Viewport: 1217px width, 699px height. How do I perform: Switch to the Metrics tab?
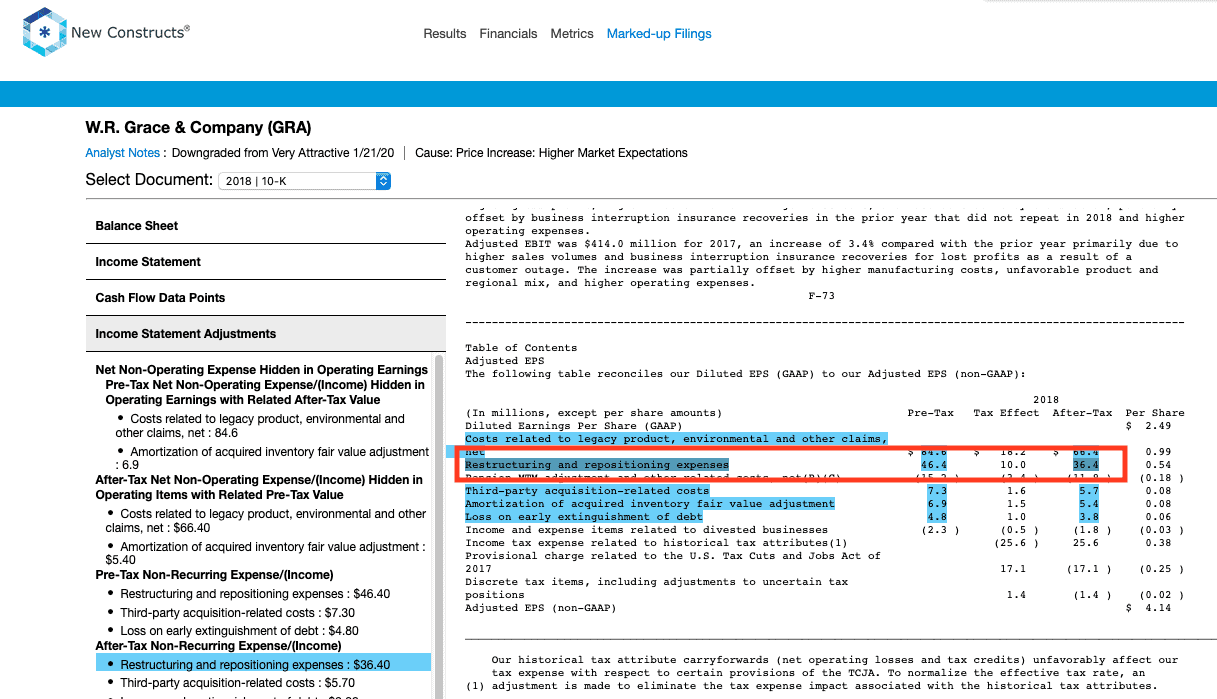click(x=572, y=34)
